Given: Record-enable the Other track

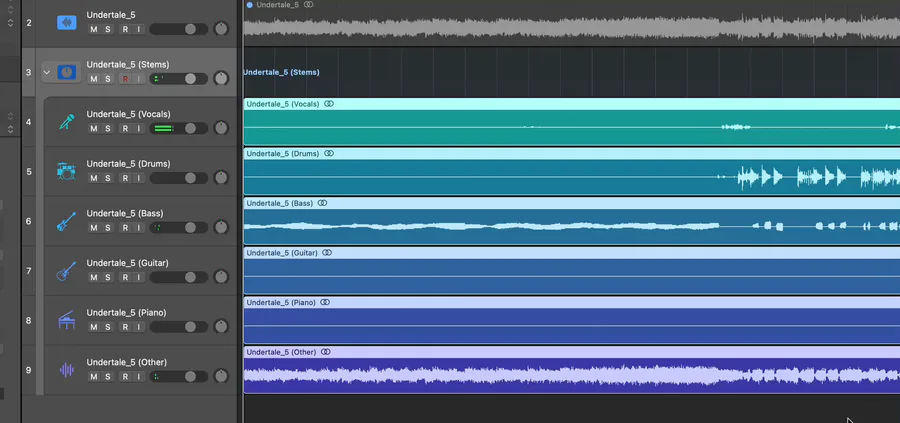Looking at the screenshot, I should 125,377.
